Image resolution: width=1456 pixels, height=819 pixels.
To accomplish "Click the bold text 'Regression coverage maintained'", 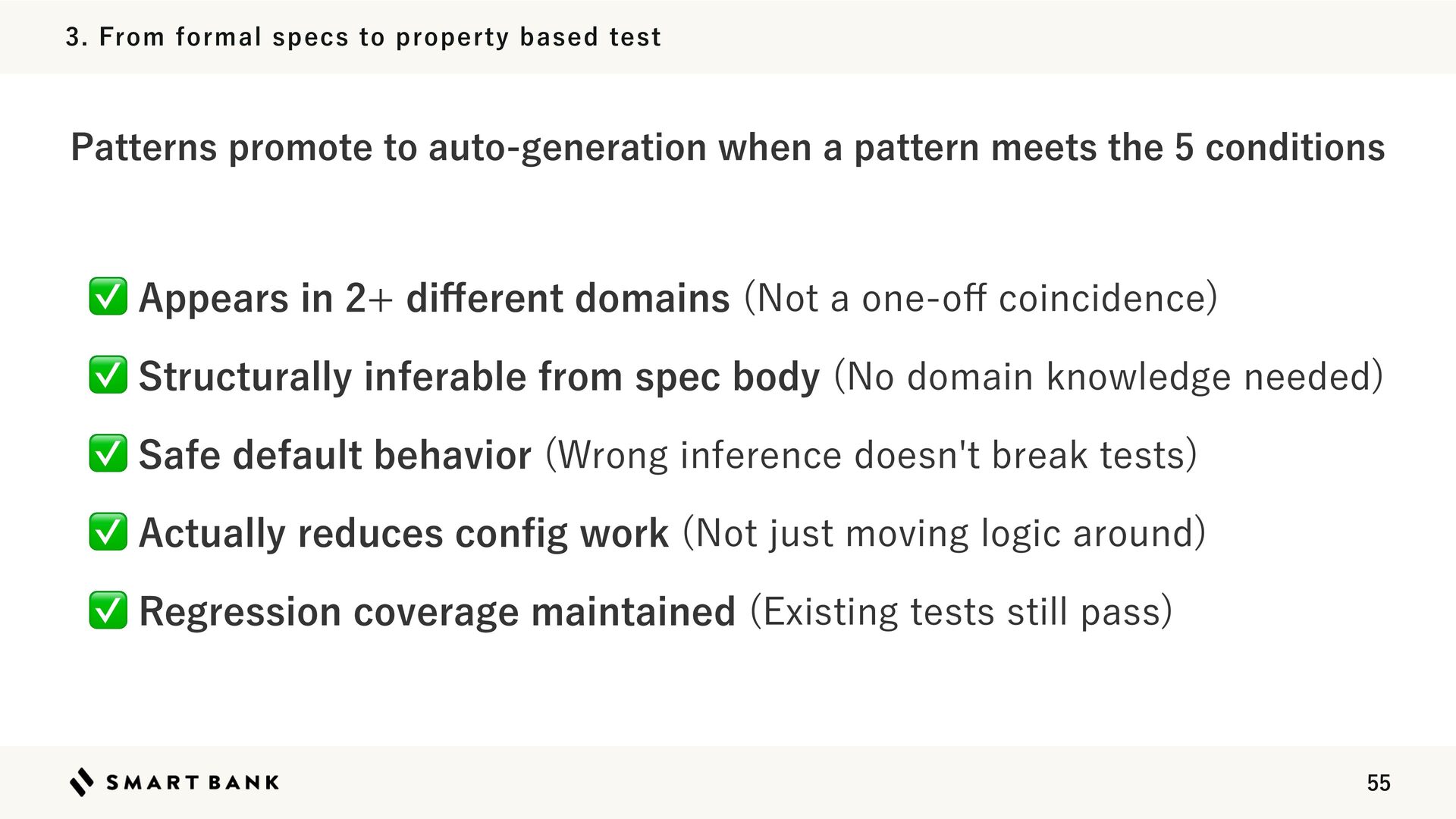I will (x=437, y=612).
